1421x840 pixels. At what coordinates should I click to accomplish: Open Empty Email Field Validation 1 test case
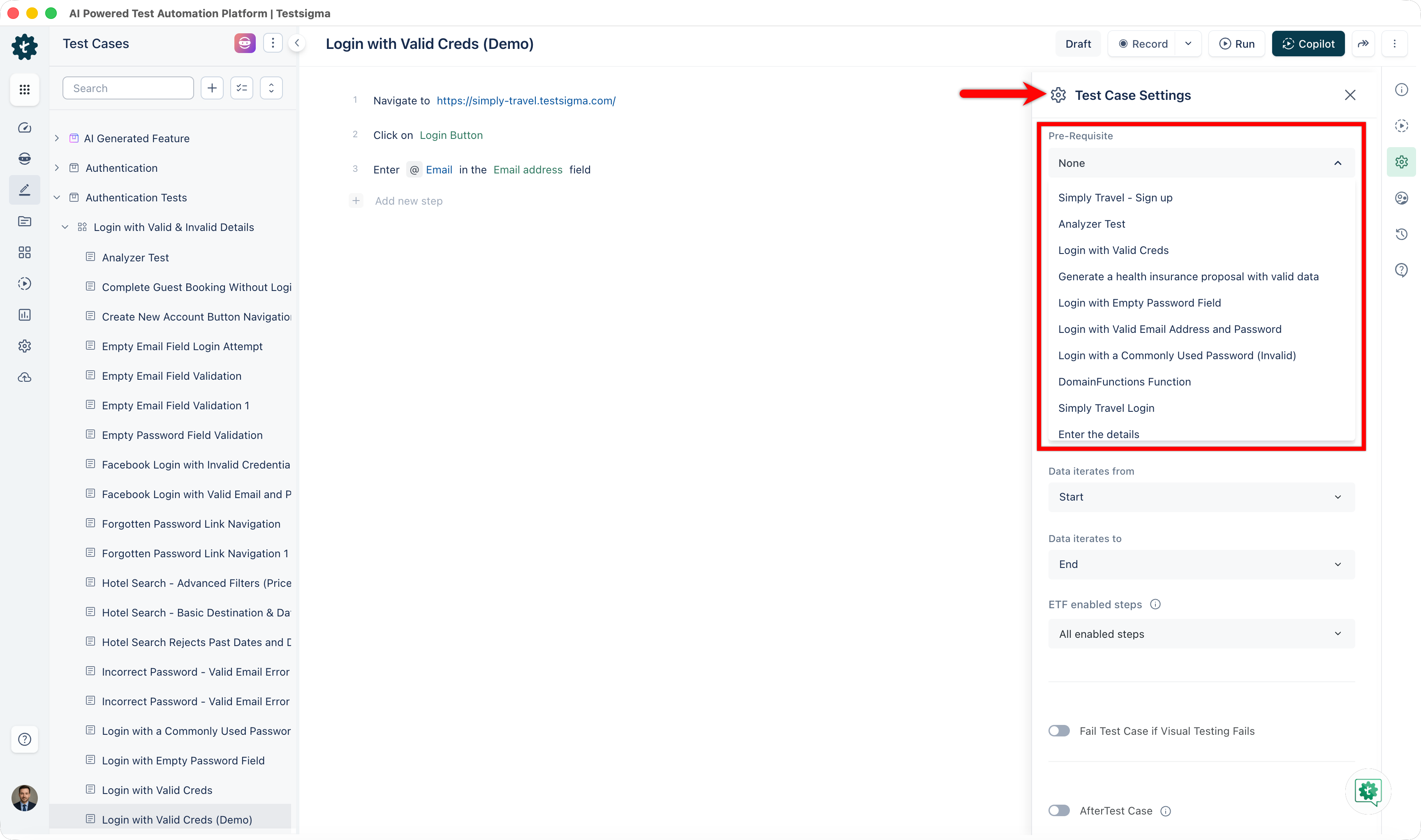pos(175,405)
